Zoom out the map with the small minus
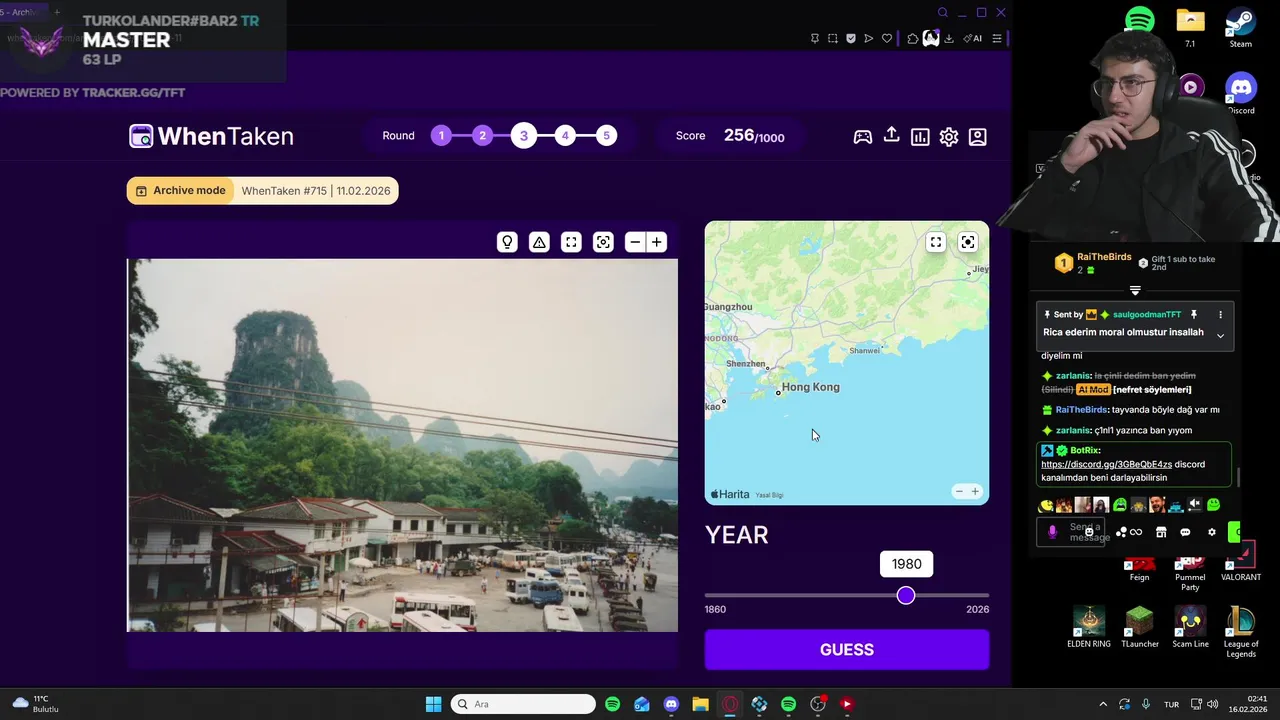Image resolution: width=1280 pixels, height=720 pixels. tap(959, 491)
